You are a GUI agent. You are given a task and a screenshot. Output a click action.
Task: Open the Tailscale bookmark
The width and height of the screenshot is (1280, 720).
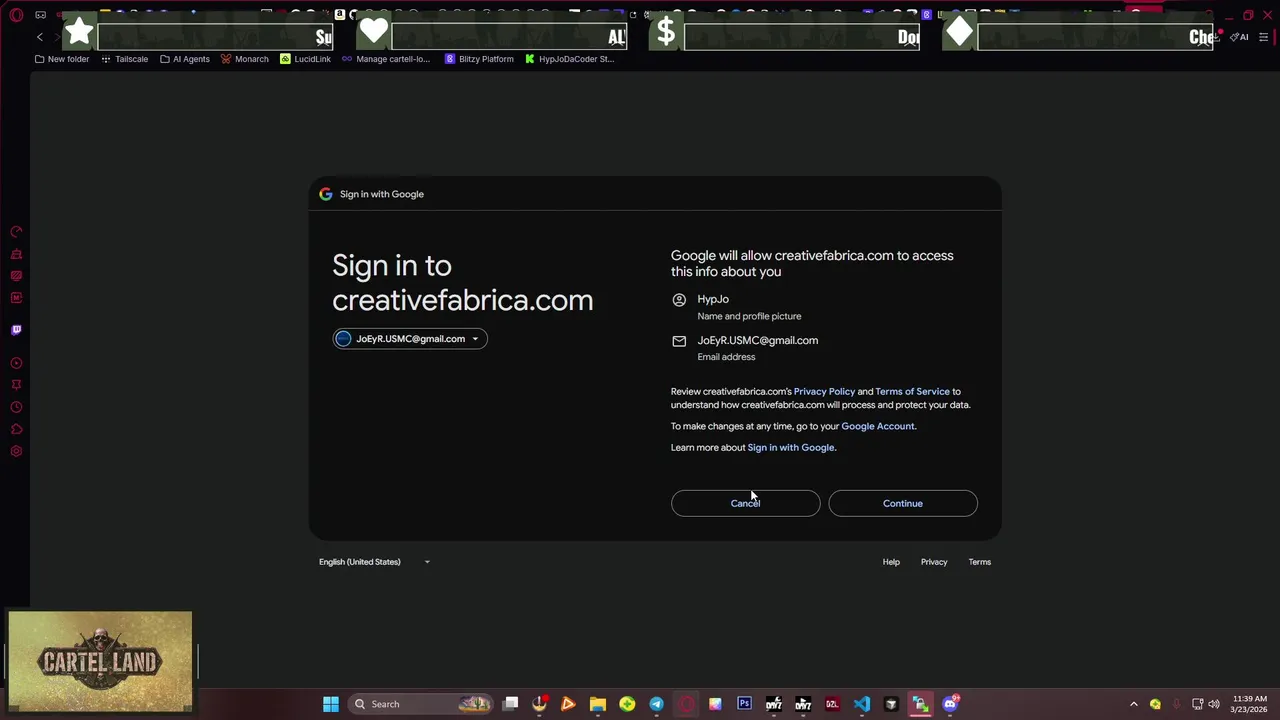pos(124,59)
